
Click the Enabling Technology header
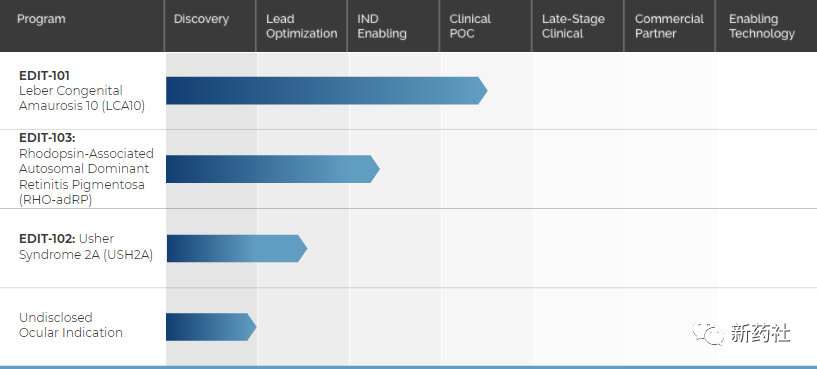[x=762, y=26]
